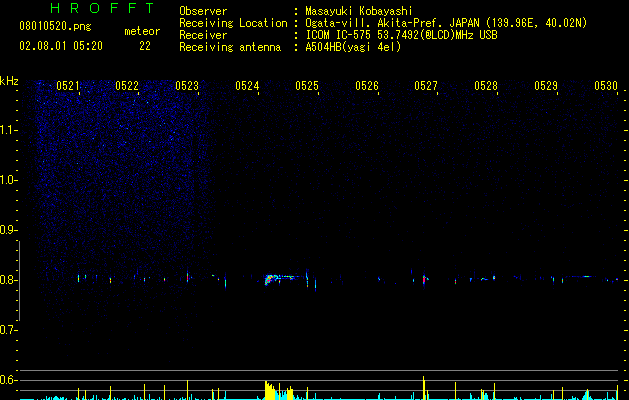Image resolution: width=629 pixels, height=400 pixels.
Task: Click the receiver ICOM IC-575 line
Action: tap(401, 35)
